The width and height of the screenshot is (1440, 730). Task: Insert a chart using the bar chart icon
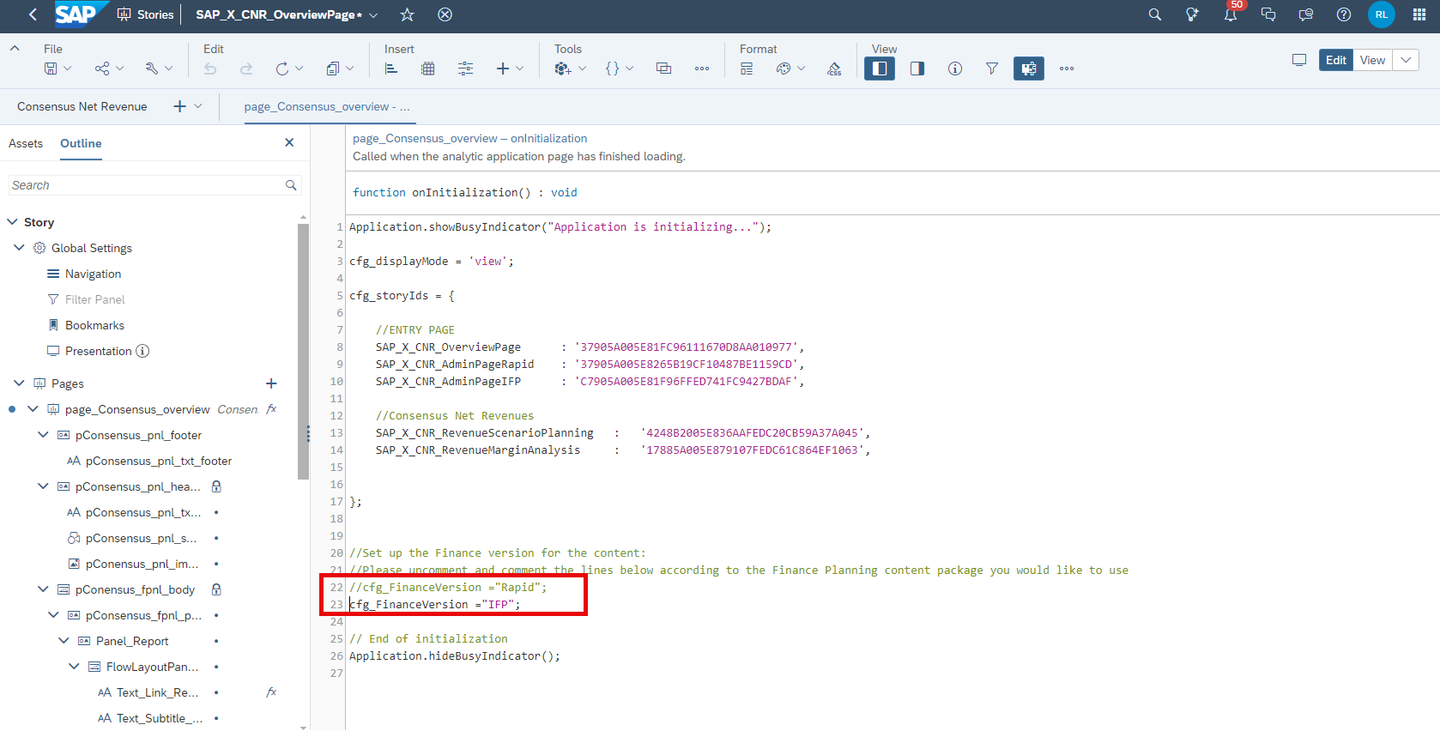coord(391,68)
